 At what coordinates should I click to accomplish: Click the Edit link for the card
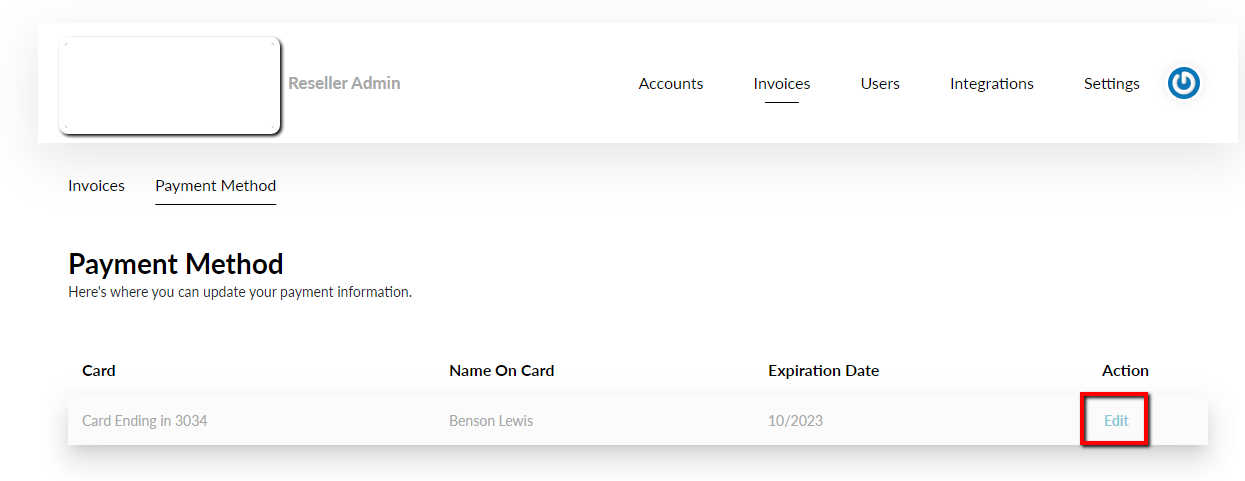(1116, 421)
